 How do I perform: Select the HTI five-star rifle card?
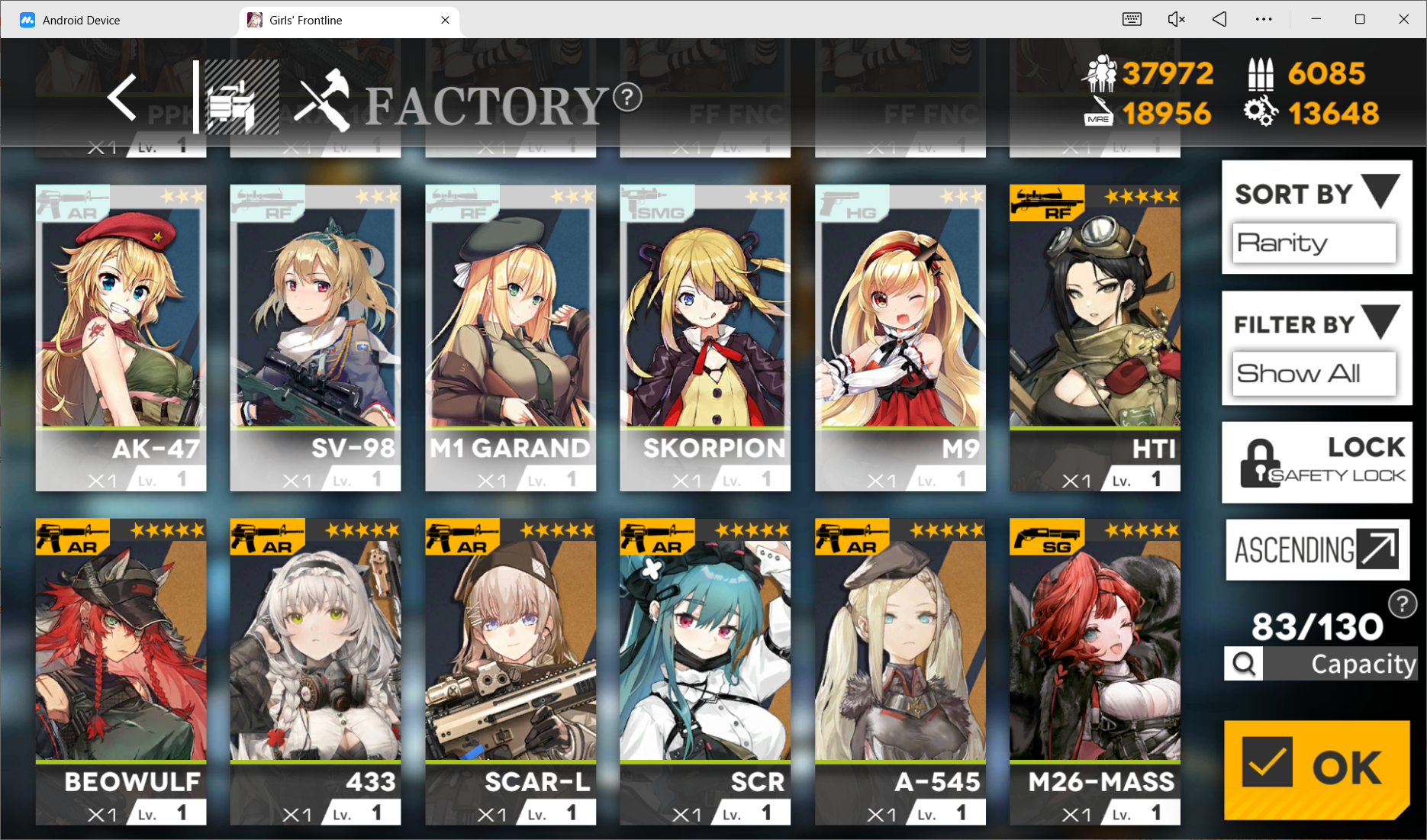(x=1094, y=338)
